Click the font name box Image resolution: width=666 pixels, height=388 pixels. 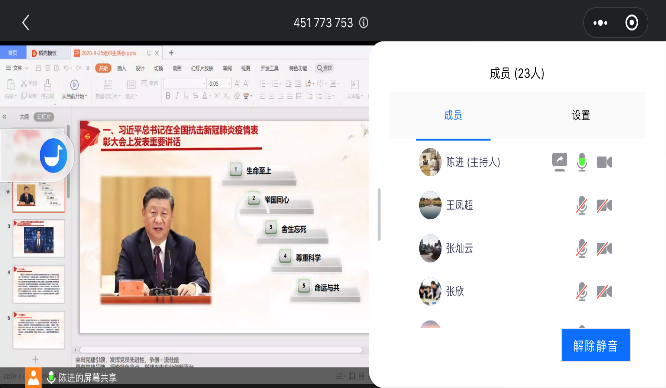pyautogui.click(x=184, y=83)
